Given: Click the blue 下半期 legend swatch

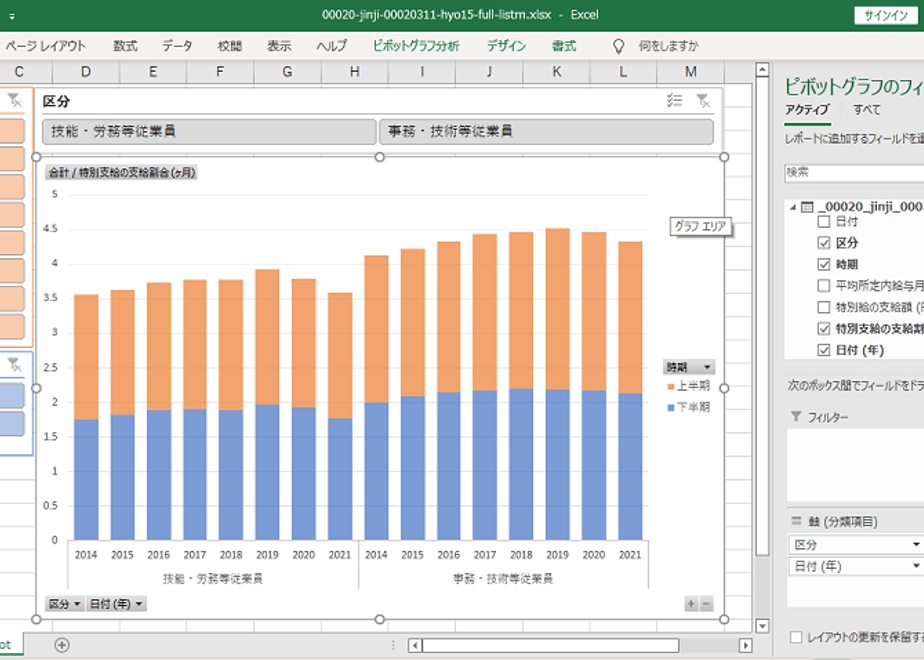Looking at the screenshot, I should pos(671,408).
